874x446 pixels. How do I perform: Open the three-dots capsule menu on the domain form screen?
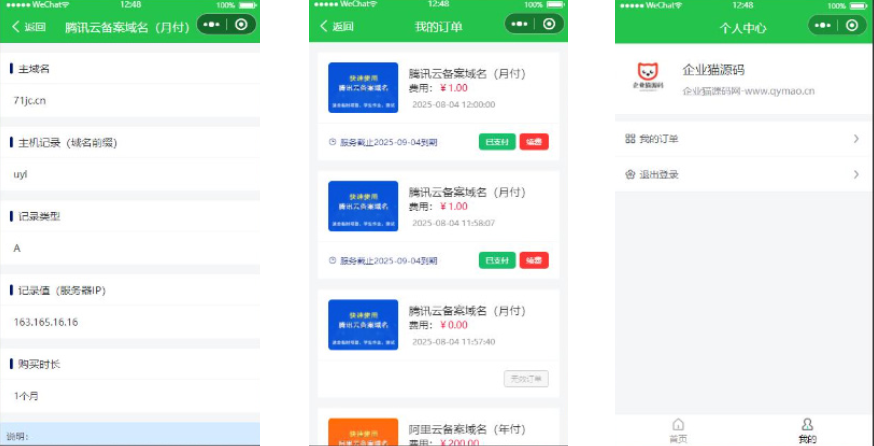213,25
